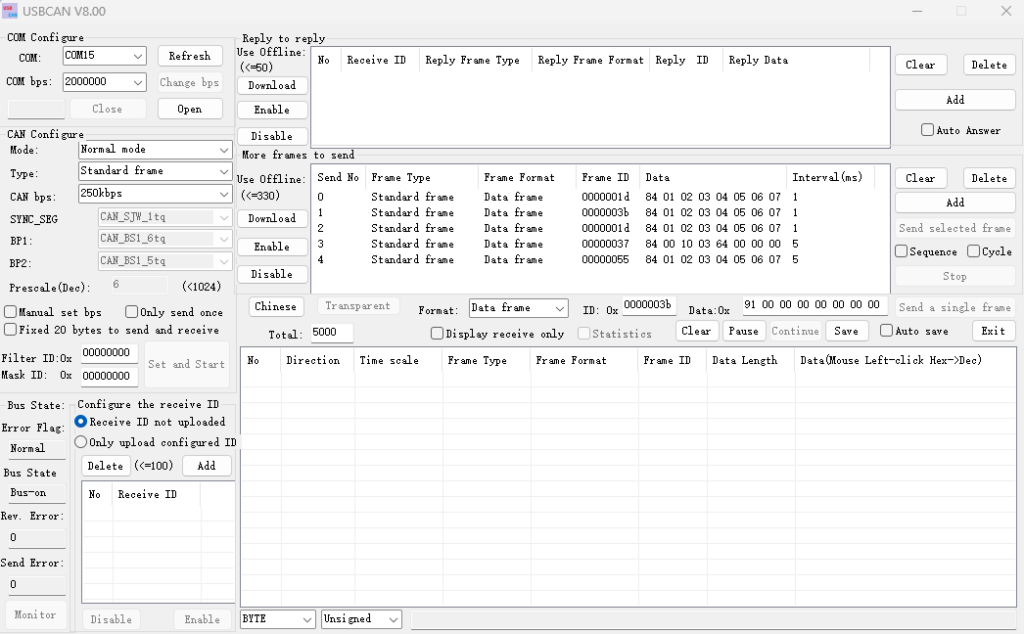Expand the COM port dropdown
1024x634 pixels.
(137, 56)
